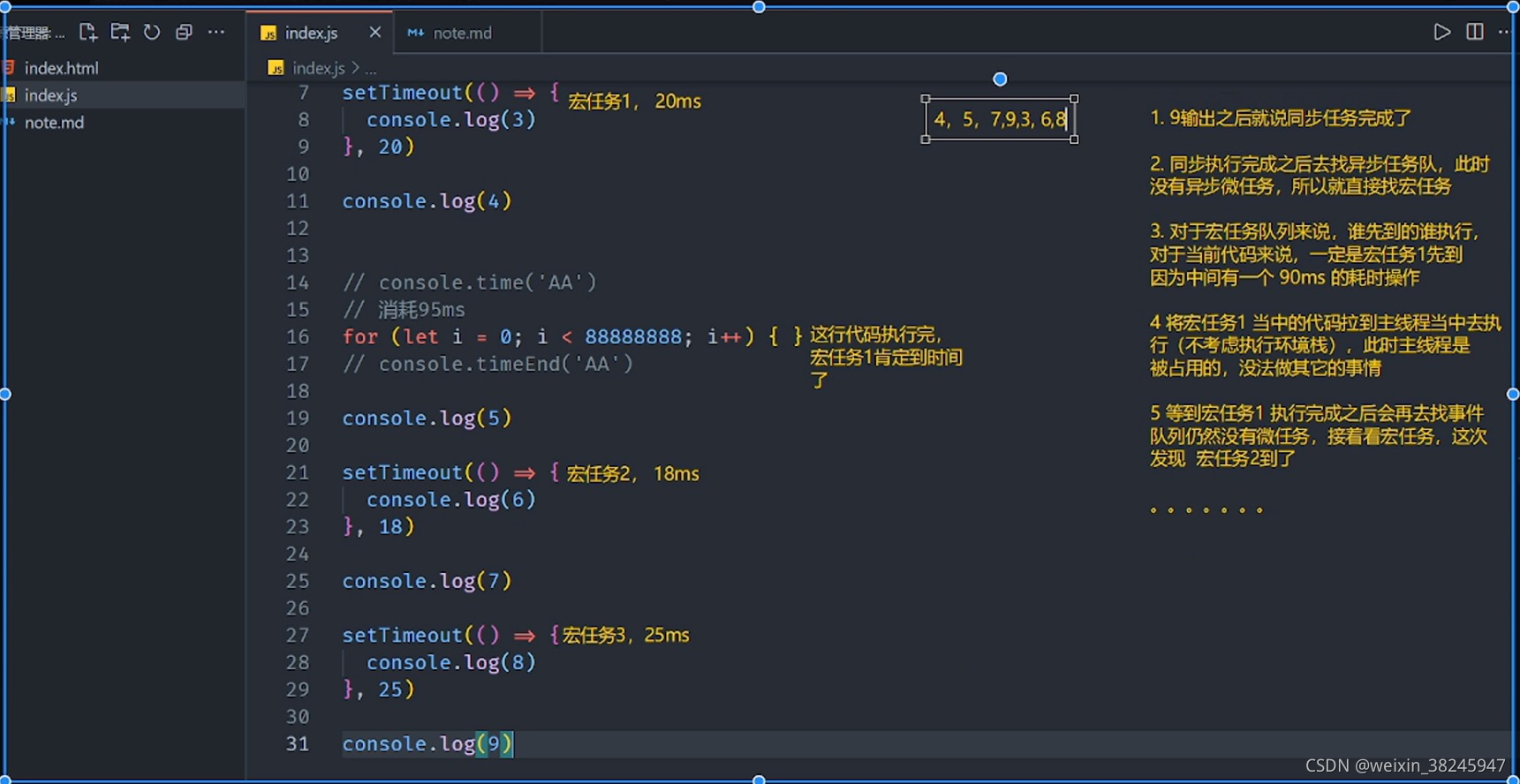
Task: Click the '}, 18)' closing line
Action: tap(378, 527)
